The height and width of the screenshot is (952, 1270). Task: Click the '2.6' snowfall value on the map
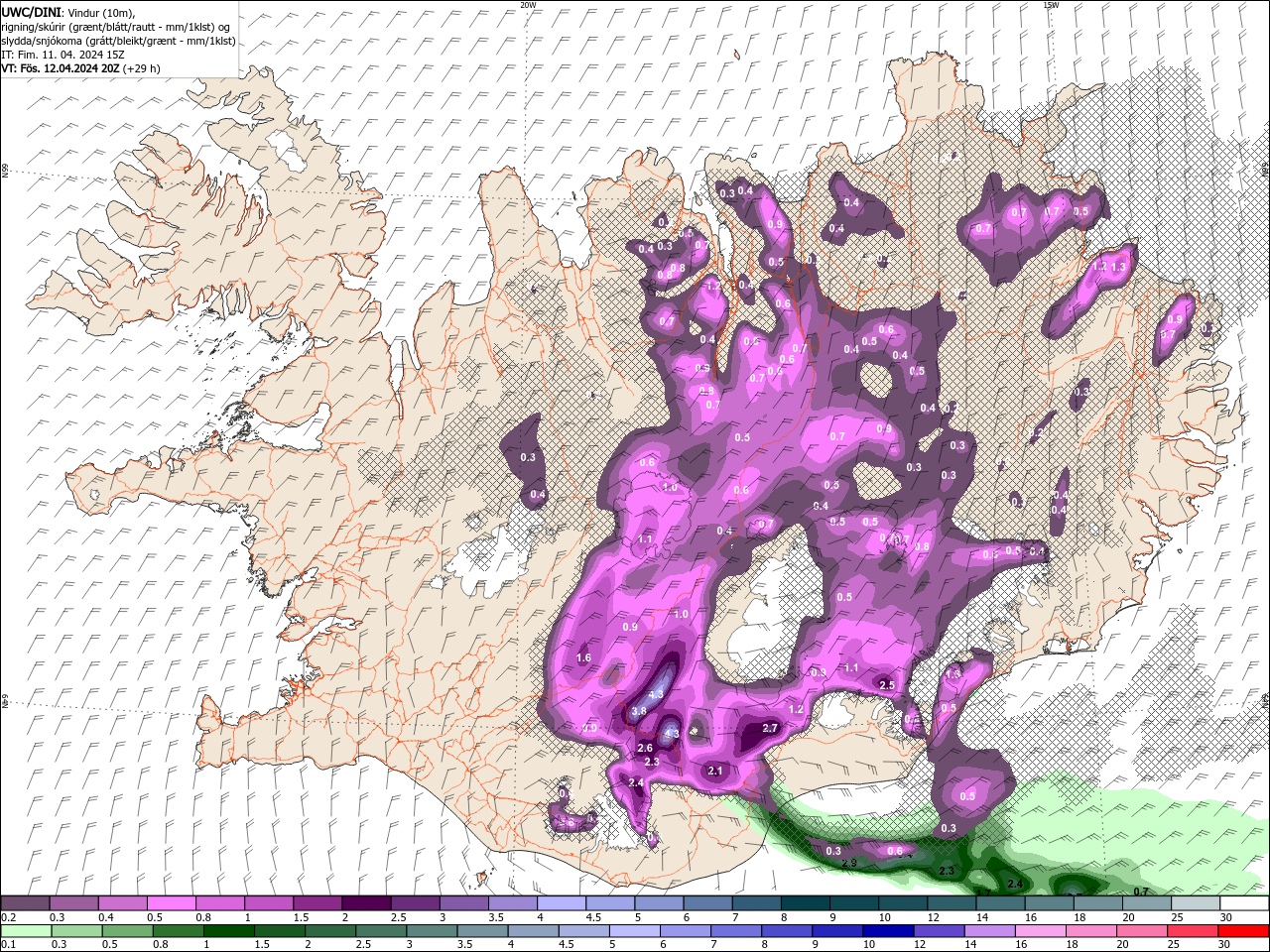pos(645,748)
